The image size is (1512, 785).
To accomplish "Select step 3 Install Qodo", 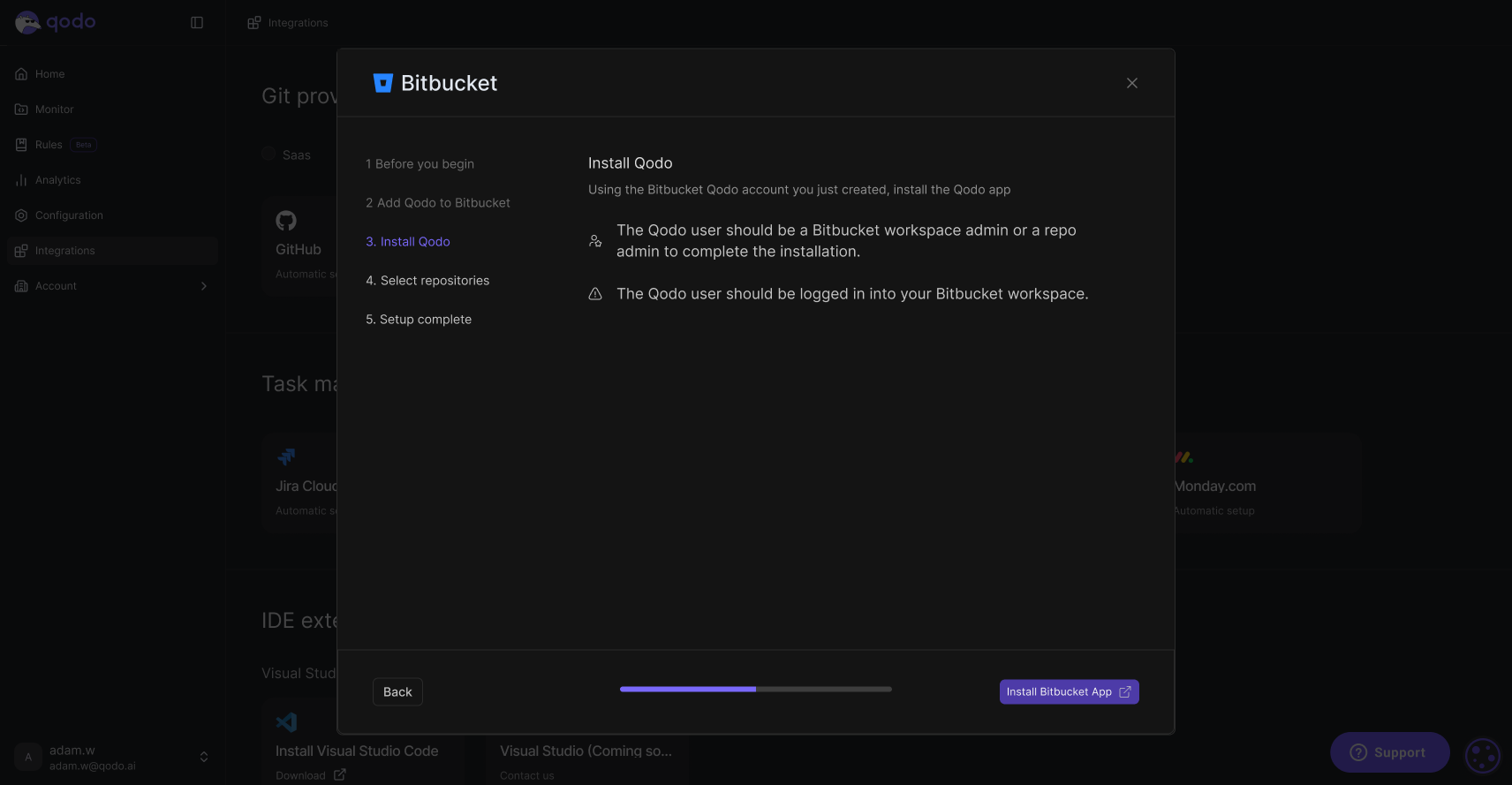I will [408, 242].
